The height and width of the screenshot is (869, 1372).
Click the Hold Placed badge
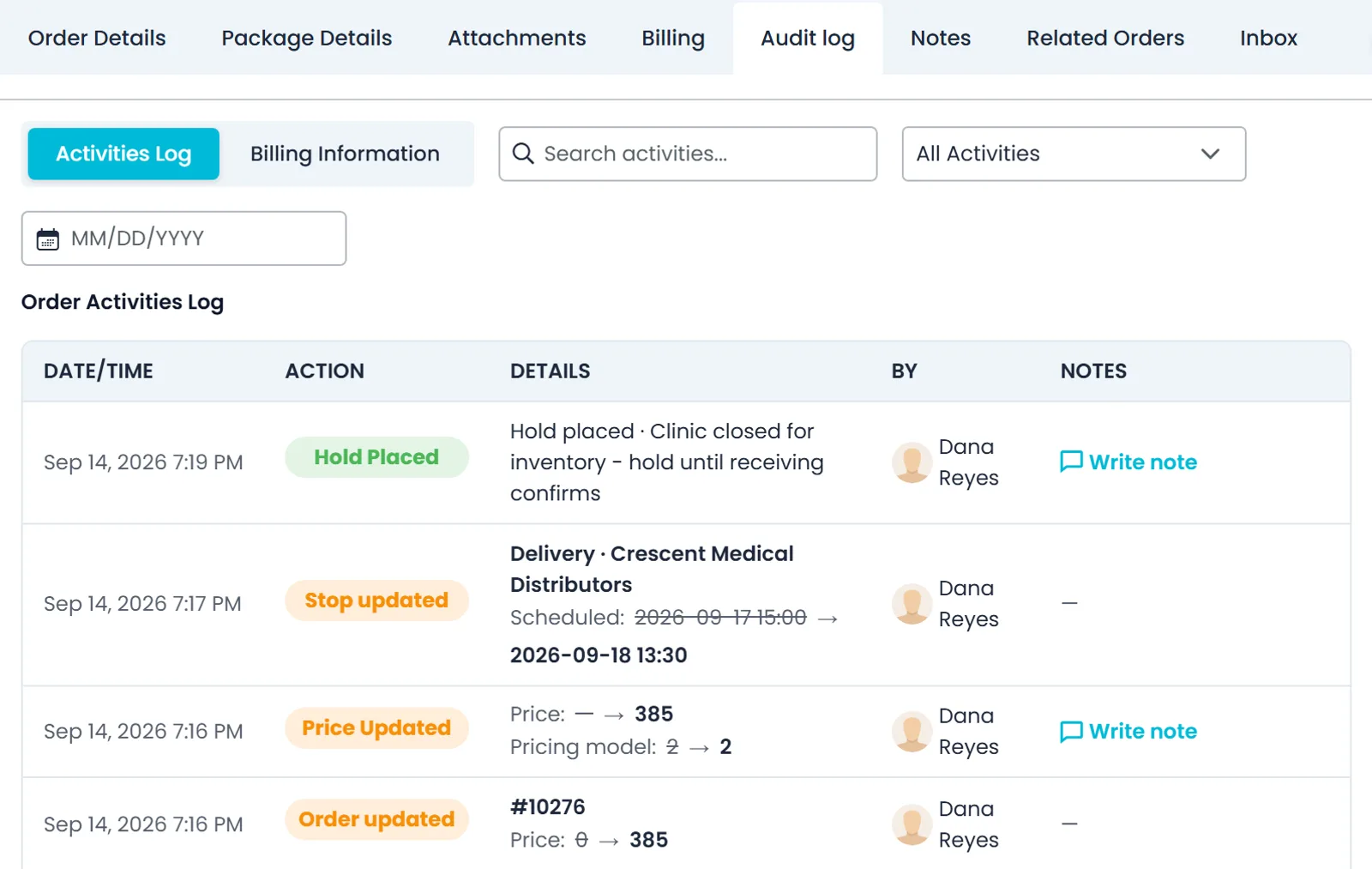(x=376, y=457)
